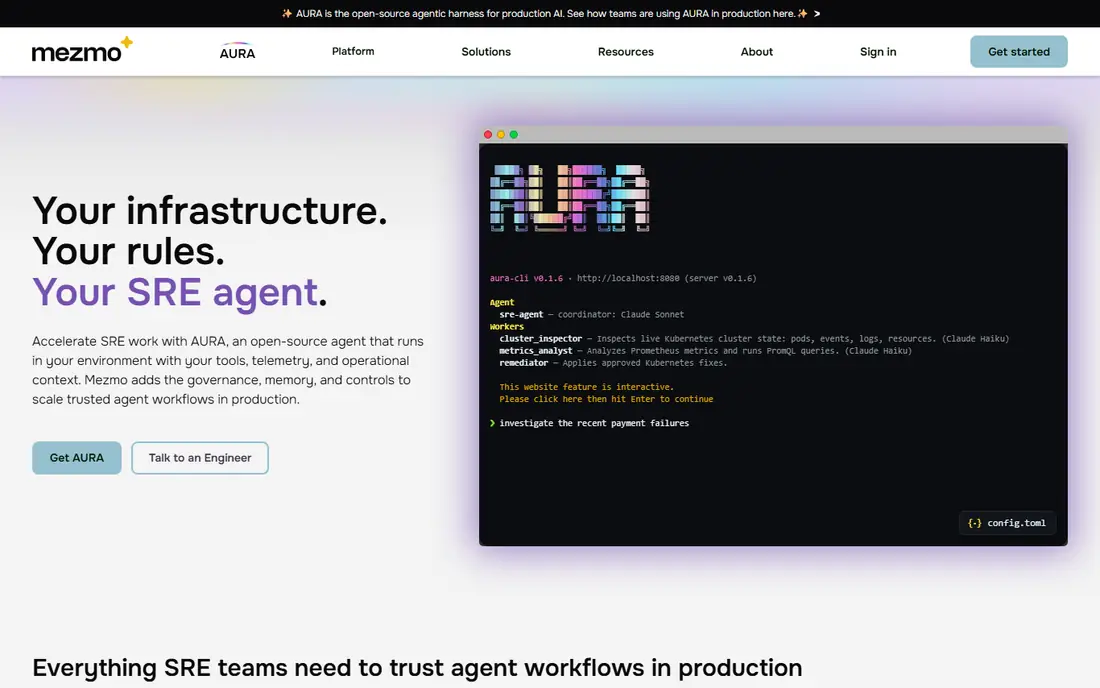Click the yellow 'Workers' label in terminal
Screen dimensions: 1100x688
pos(507,327)
